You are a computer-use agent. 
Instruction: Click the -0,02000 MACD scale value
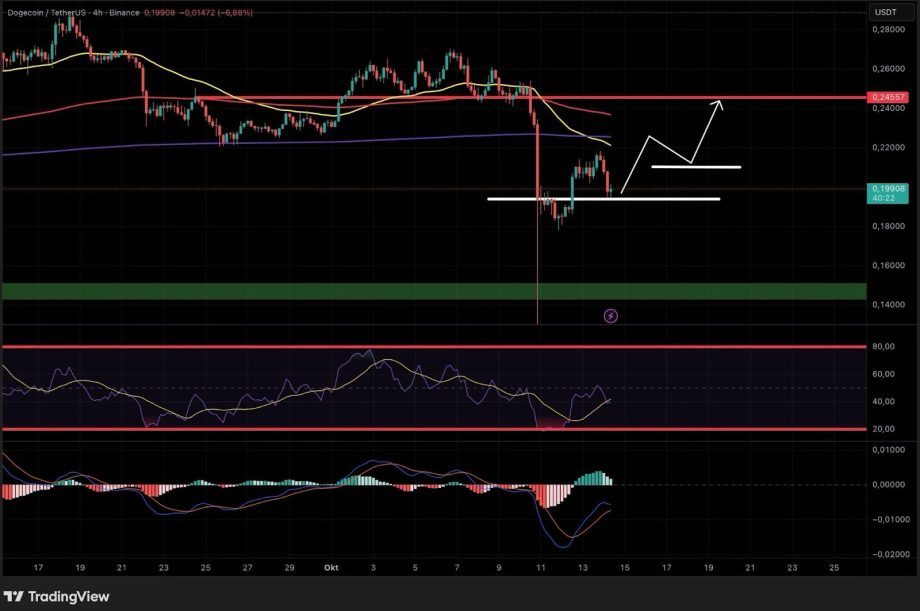(x=887, y=554)
